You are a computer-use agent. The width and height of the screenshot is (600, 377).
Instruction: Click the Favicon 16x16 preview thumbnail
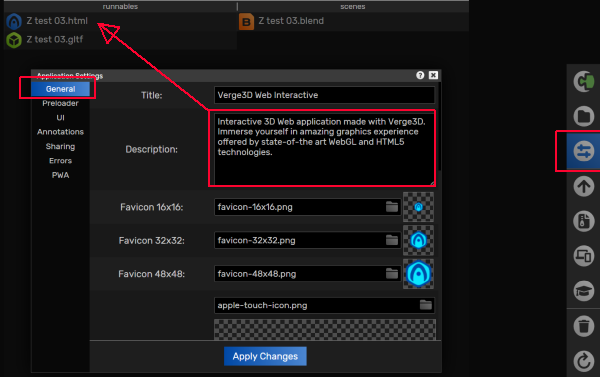418,207
